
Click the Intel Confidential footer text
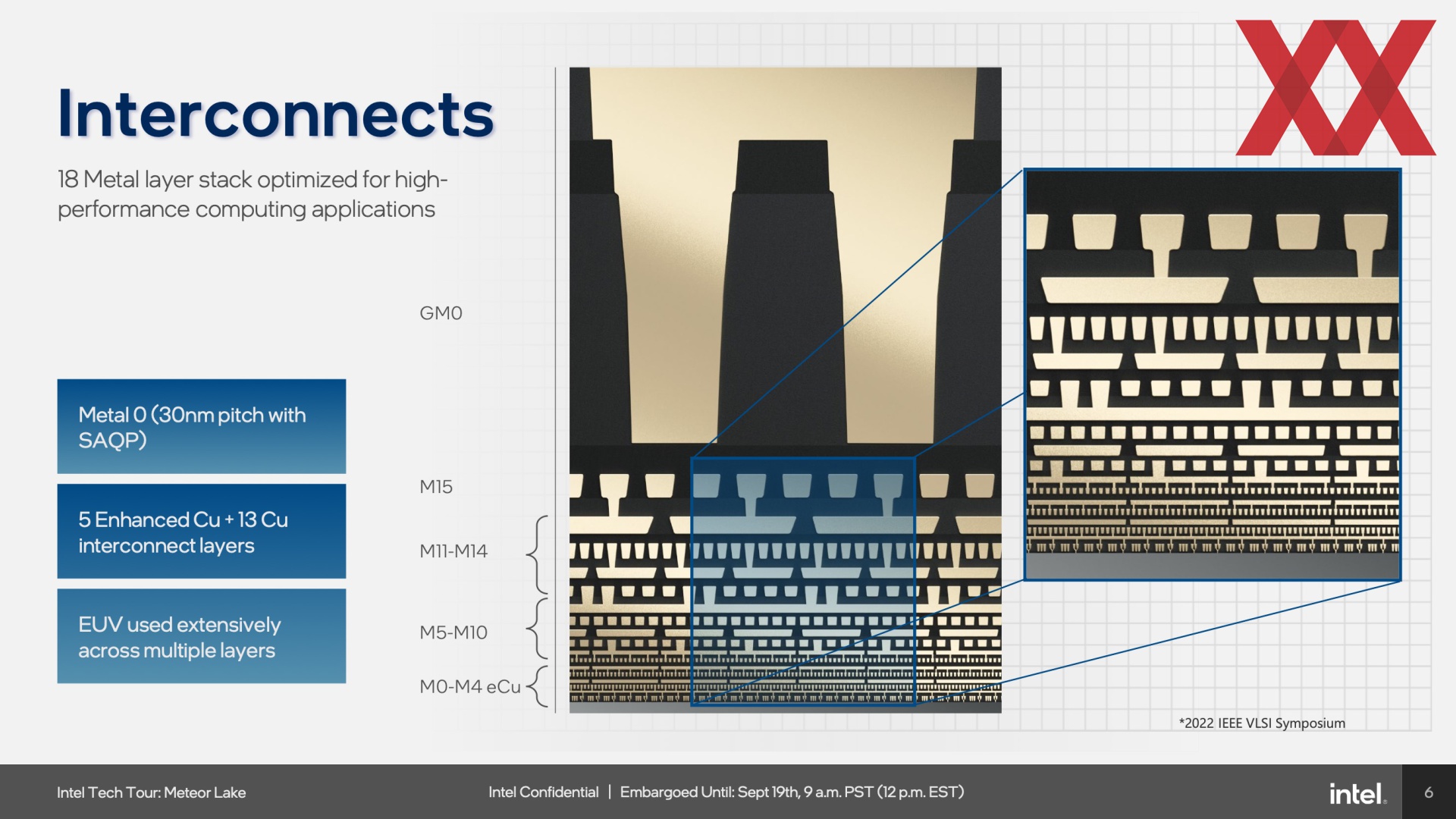point(544,792)
